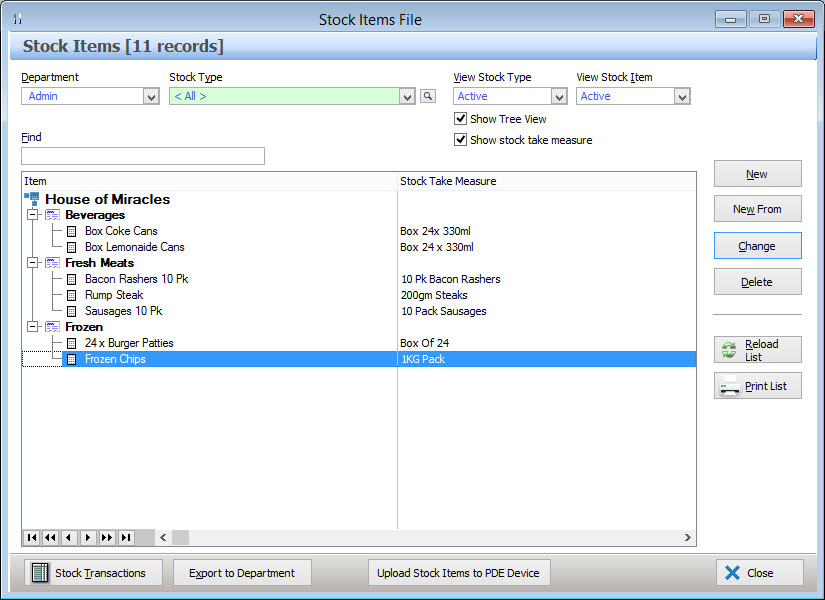Collapse the Beverages tree group
The image size is (825, 600).
pyautogui.click(x=32, y=215)
